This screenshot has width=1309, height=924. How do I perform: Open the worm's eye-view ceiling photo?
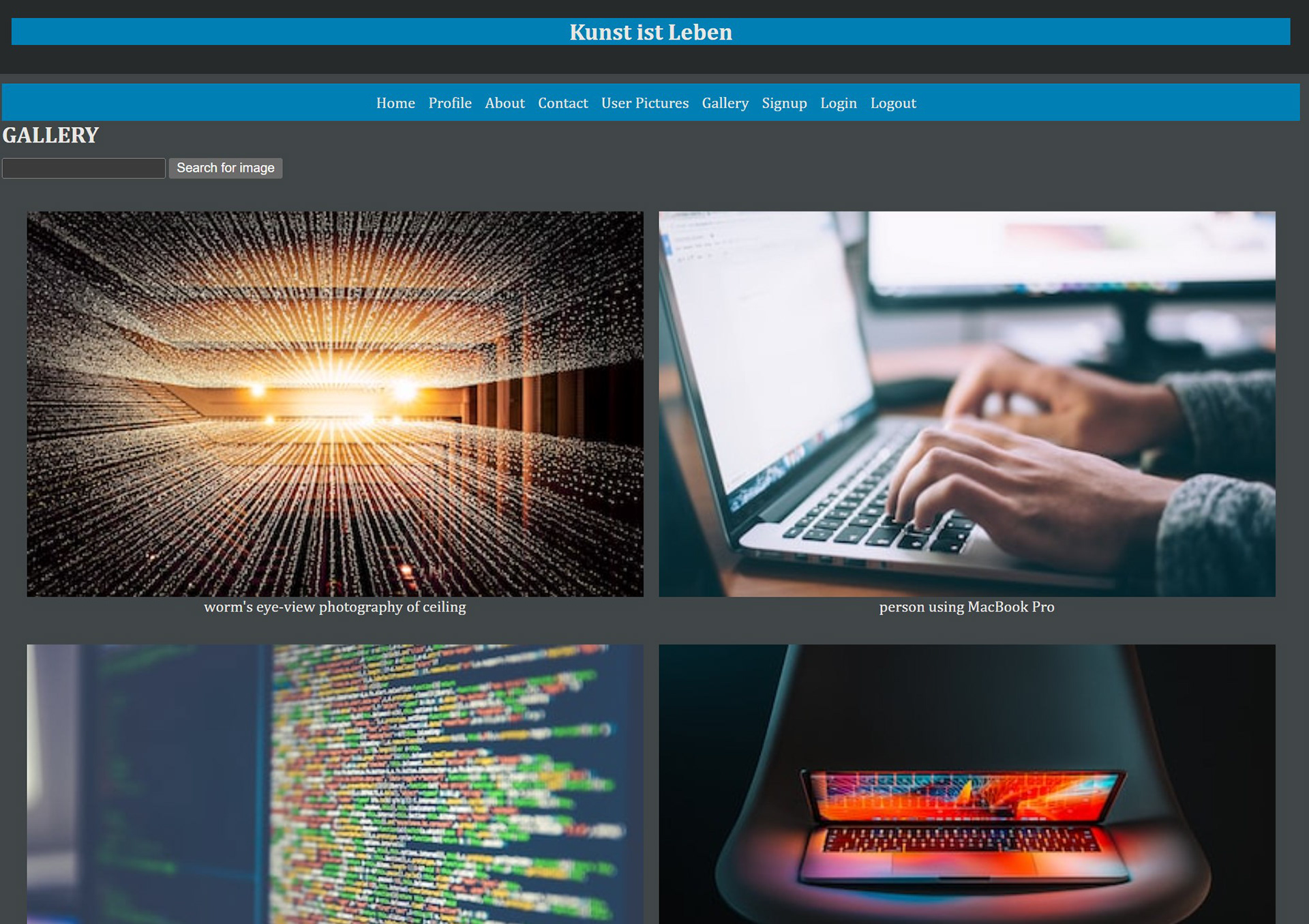coord(335,404)
